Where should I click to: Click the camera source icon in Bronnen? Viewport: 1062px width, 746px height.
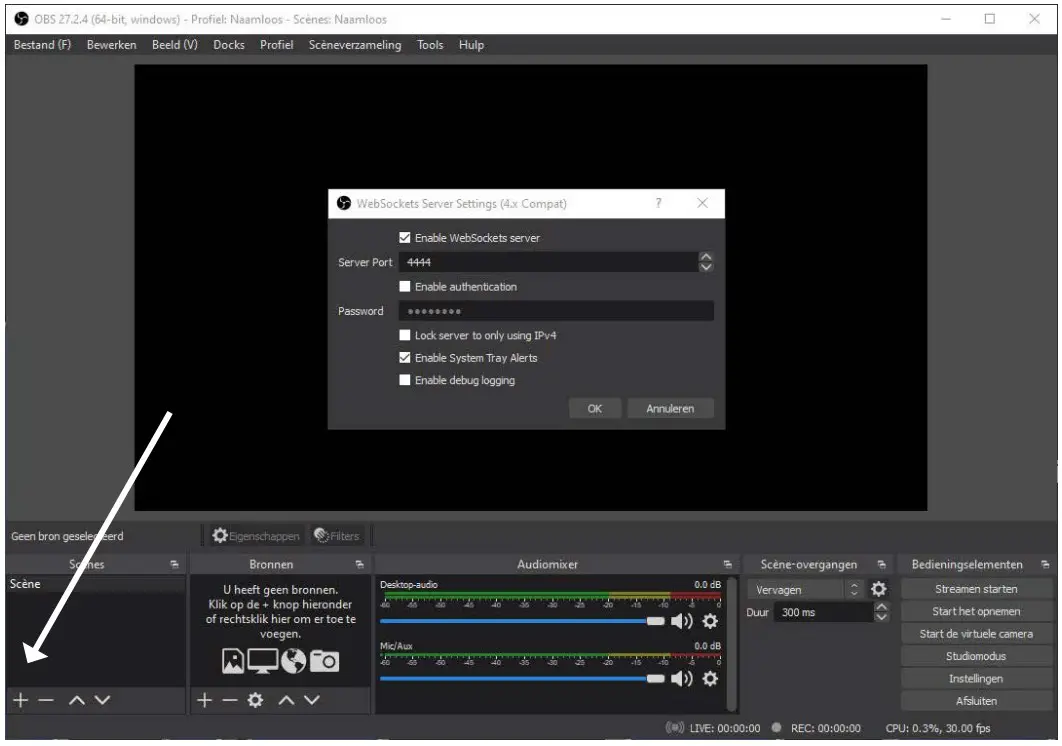(324, 661)
